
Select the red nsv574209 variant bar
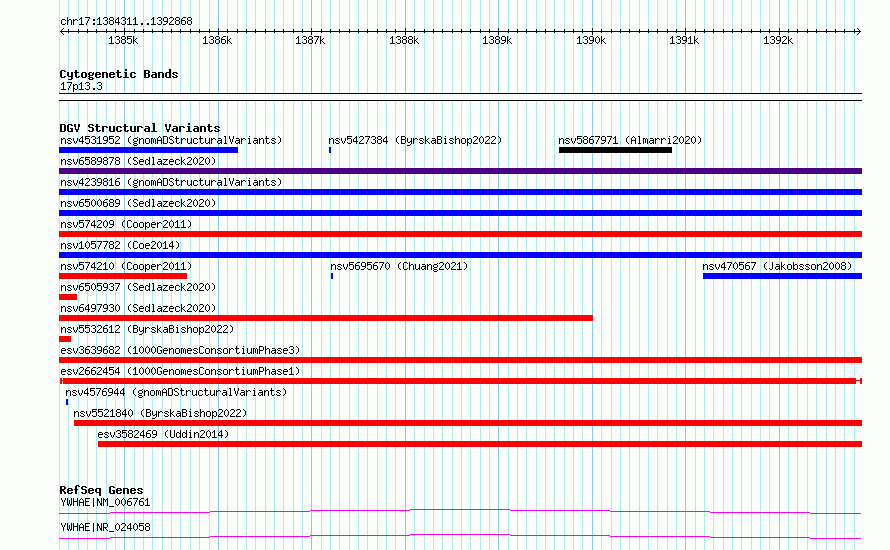coord(460,234)
